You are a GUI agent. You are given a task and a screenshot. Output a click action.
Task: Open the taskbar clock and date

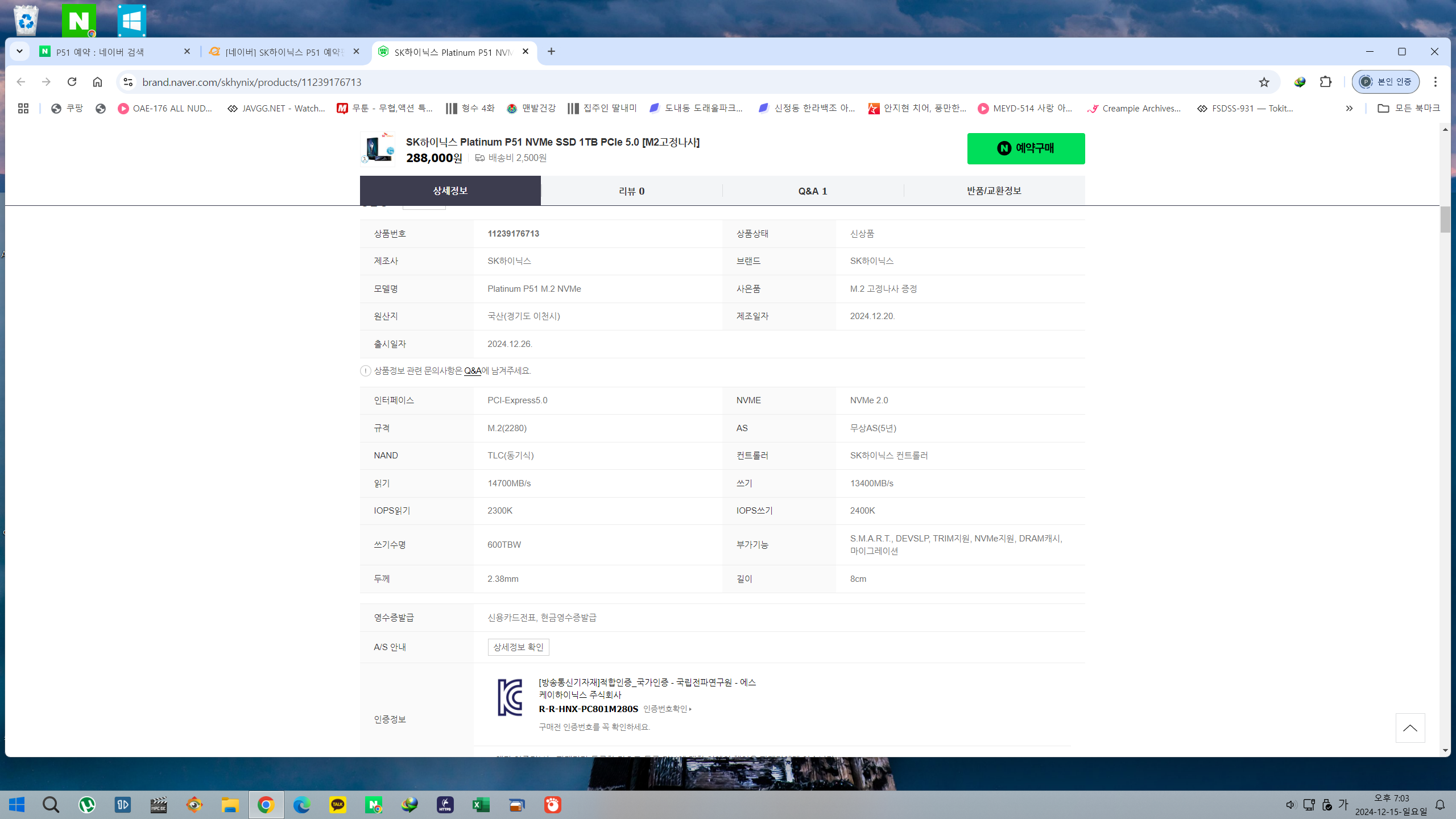click(1391, 805)
